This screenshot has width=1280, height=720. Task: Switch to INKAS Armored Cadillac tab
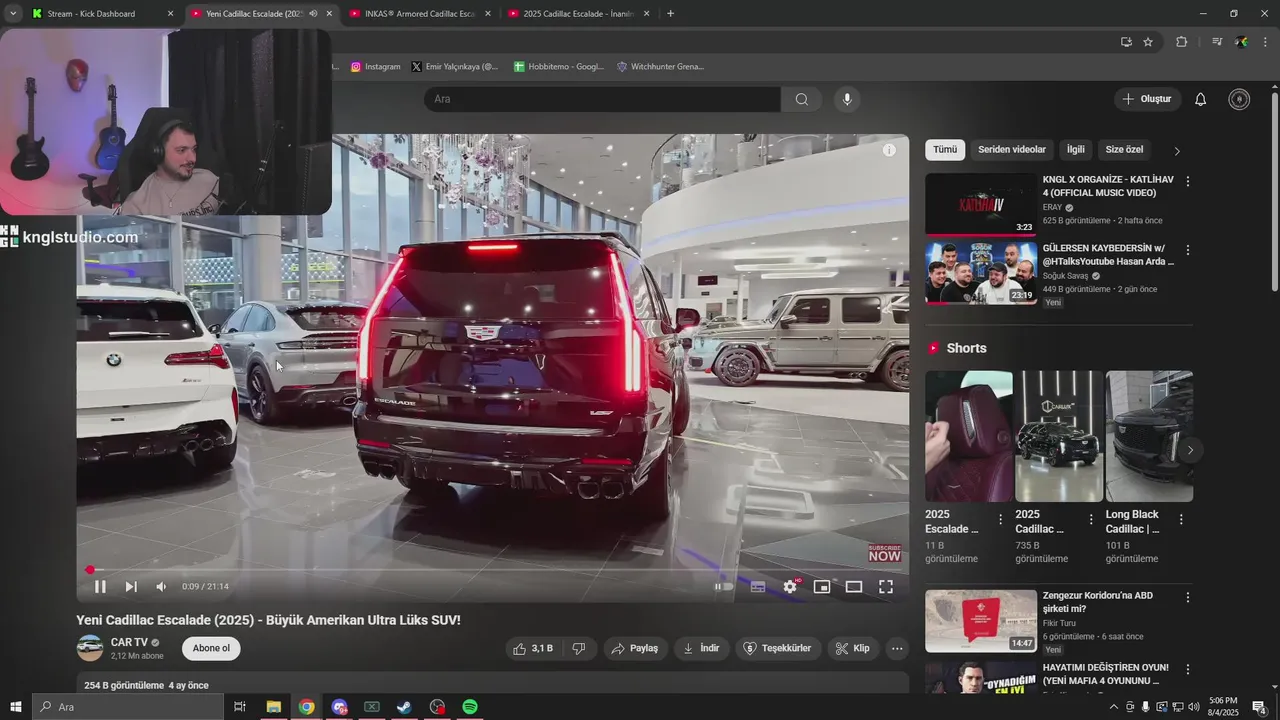point(421,14)
